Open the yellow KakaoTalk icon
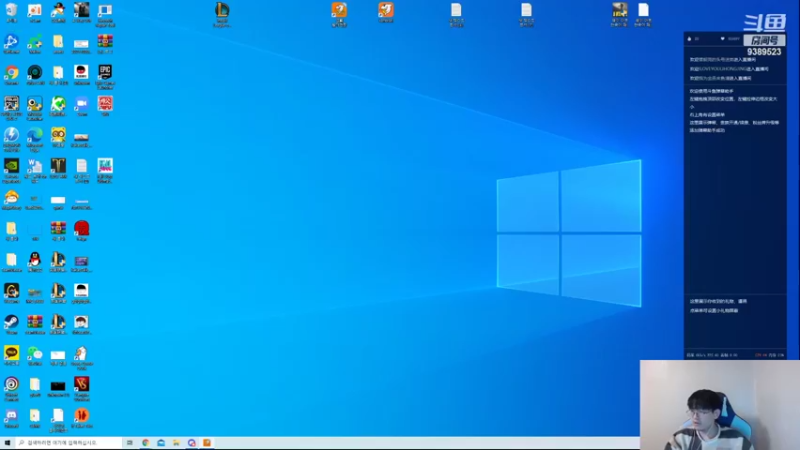The image size is (800, 450). (11, 355)
